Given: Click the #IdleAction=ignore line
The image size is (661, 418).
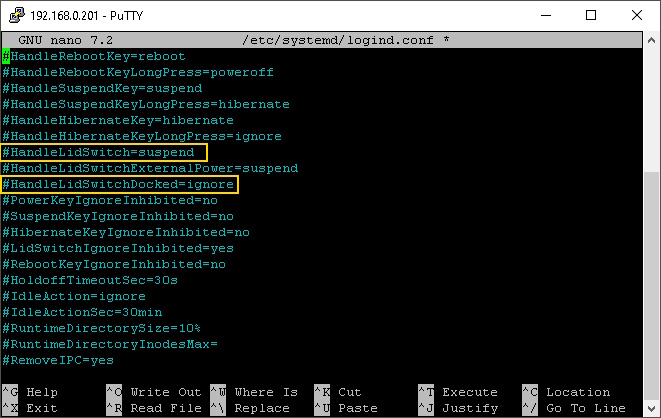Looking at the screenshot, I should point(75,296).
